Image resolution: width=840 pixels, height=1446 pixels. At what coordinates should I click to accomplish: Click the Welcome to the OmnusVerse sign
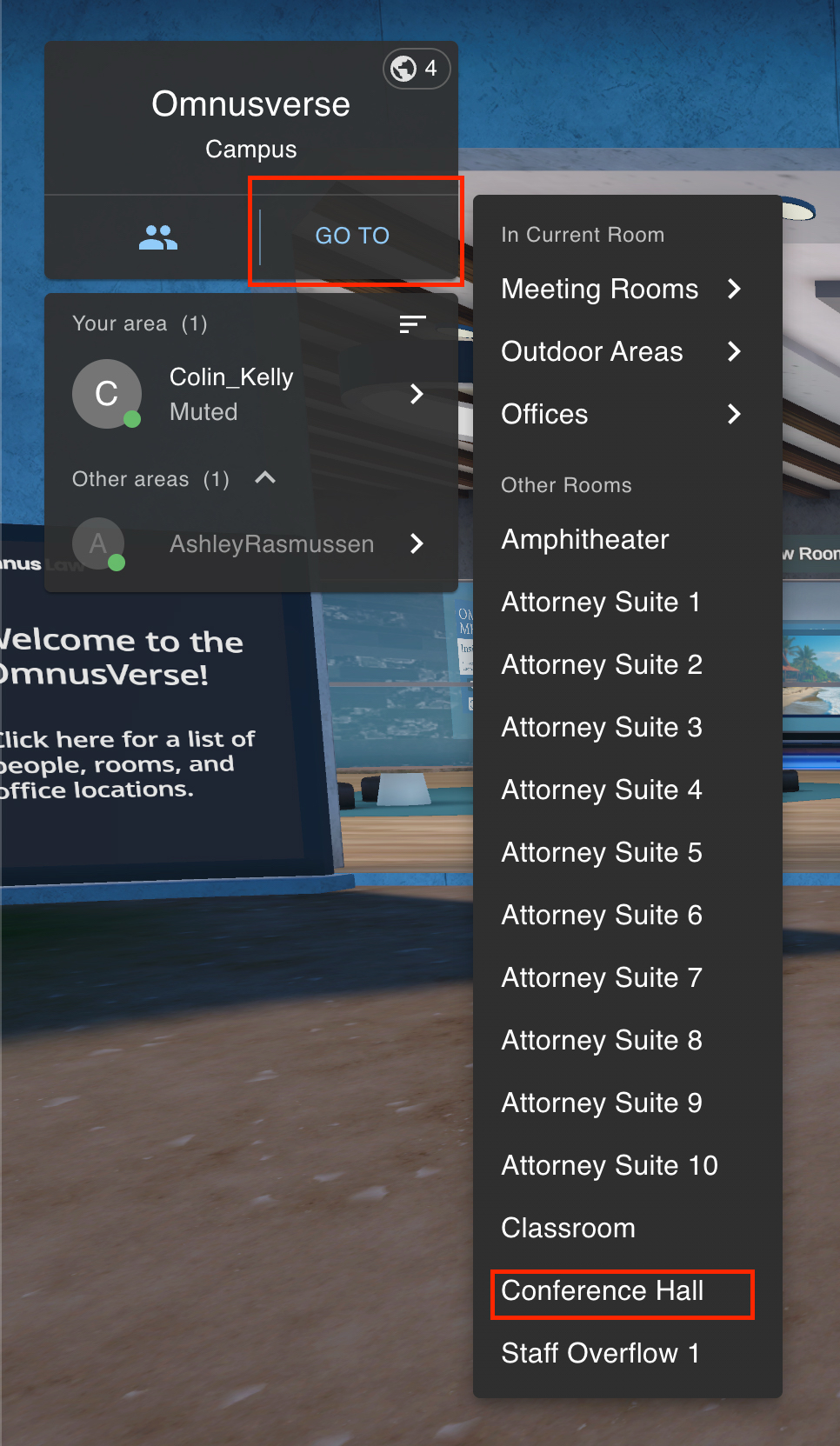130,713
